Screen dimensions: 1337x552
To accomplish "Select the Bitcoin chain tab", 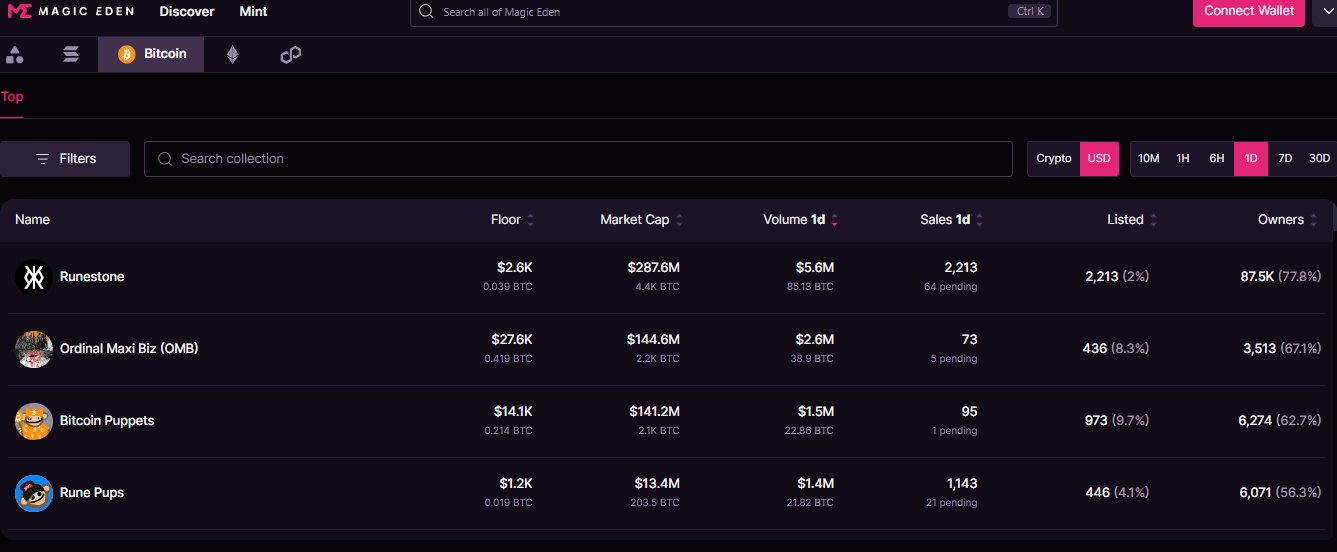I will point(151,54).
